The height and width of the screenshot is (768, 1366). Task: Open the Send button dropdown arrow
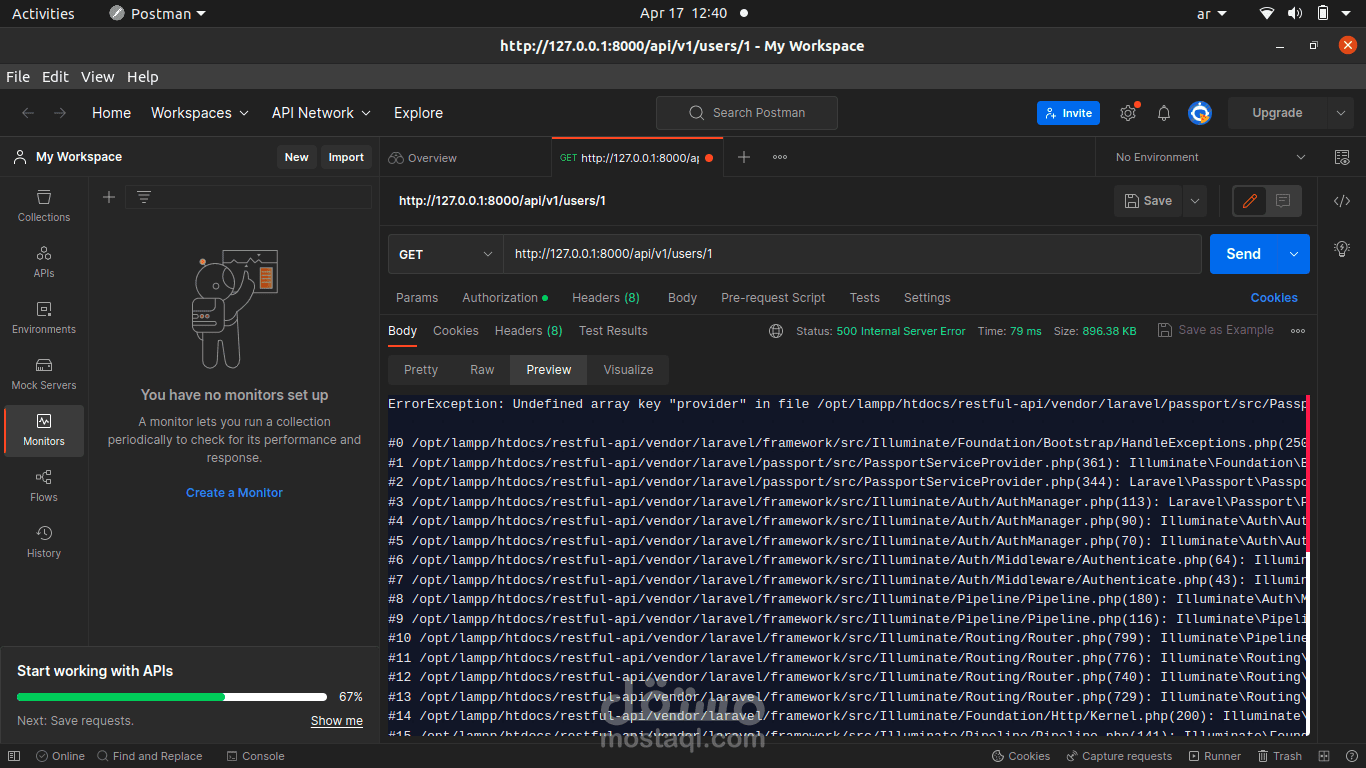click(x=1294, y=254)
